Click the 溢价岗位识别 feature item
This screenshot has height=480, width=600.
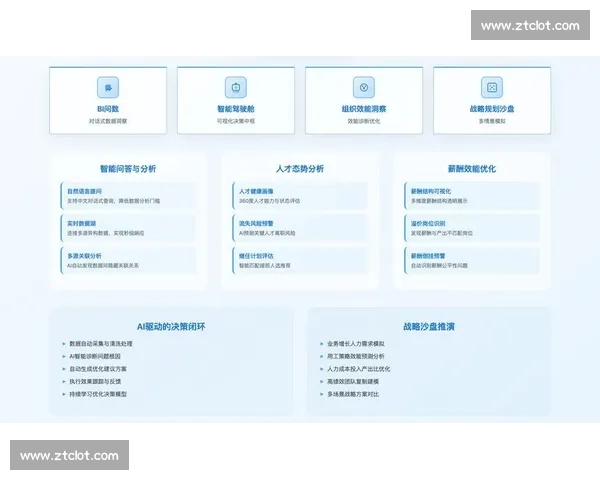[x=472, y=228]
